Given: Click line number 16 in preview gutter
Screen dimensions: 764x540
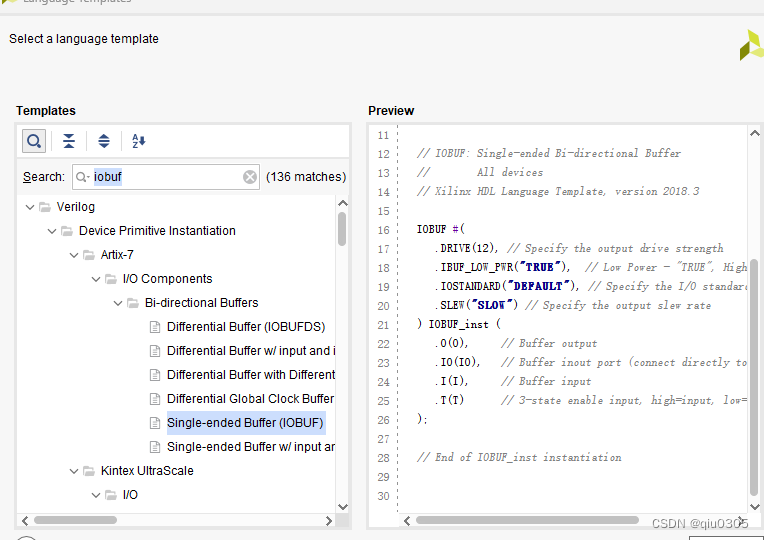Looking at the screenshot, I should click(383, 230).
